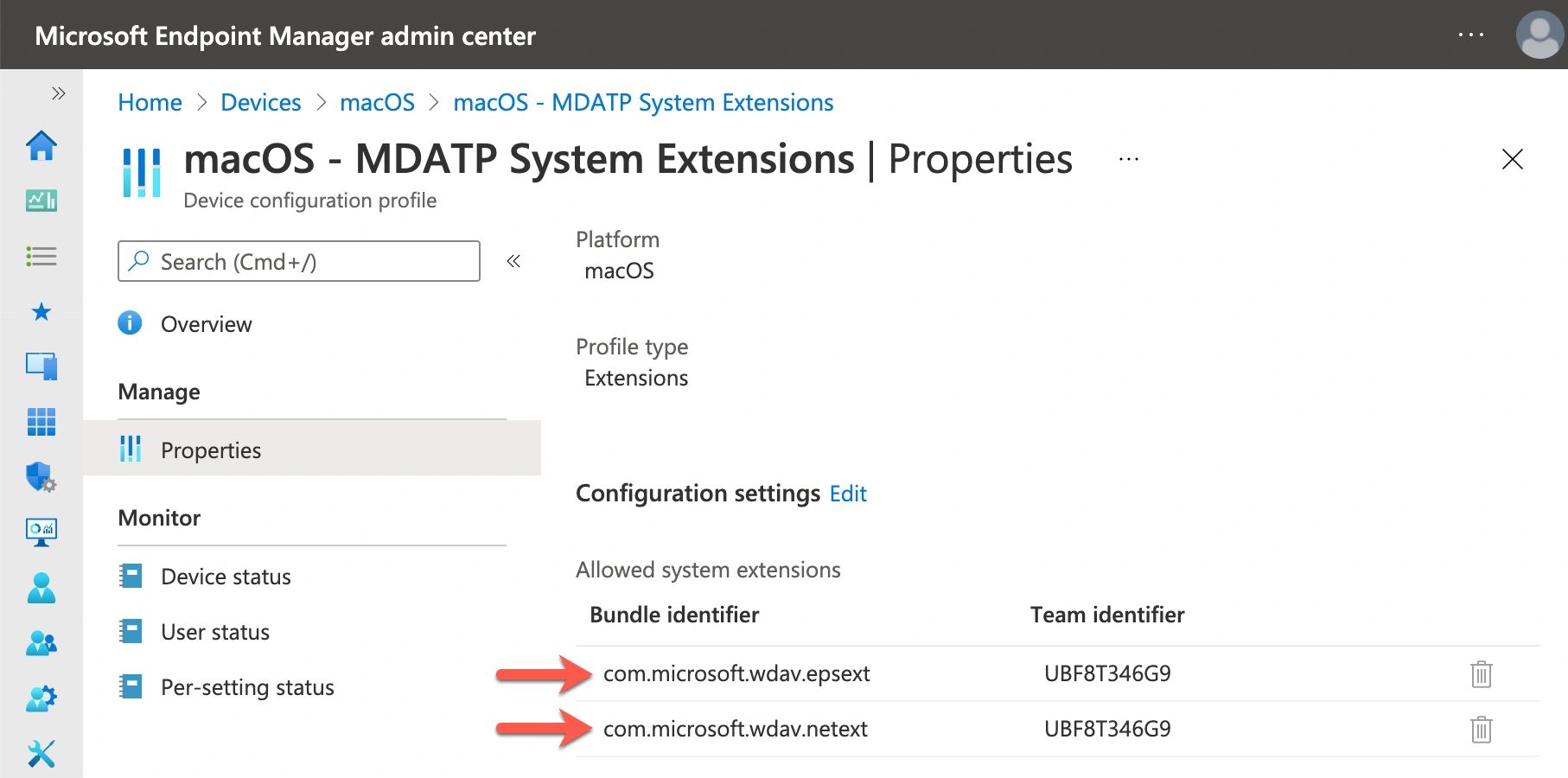Expand the left navigation sidebar
This screenshot has height=778, width=1568.
[58, 93]
